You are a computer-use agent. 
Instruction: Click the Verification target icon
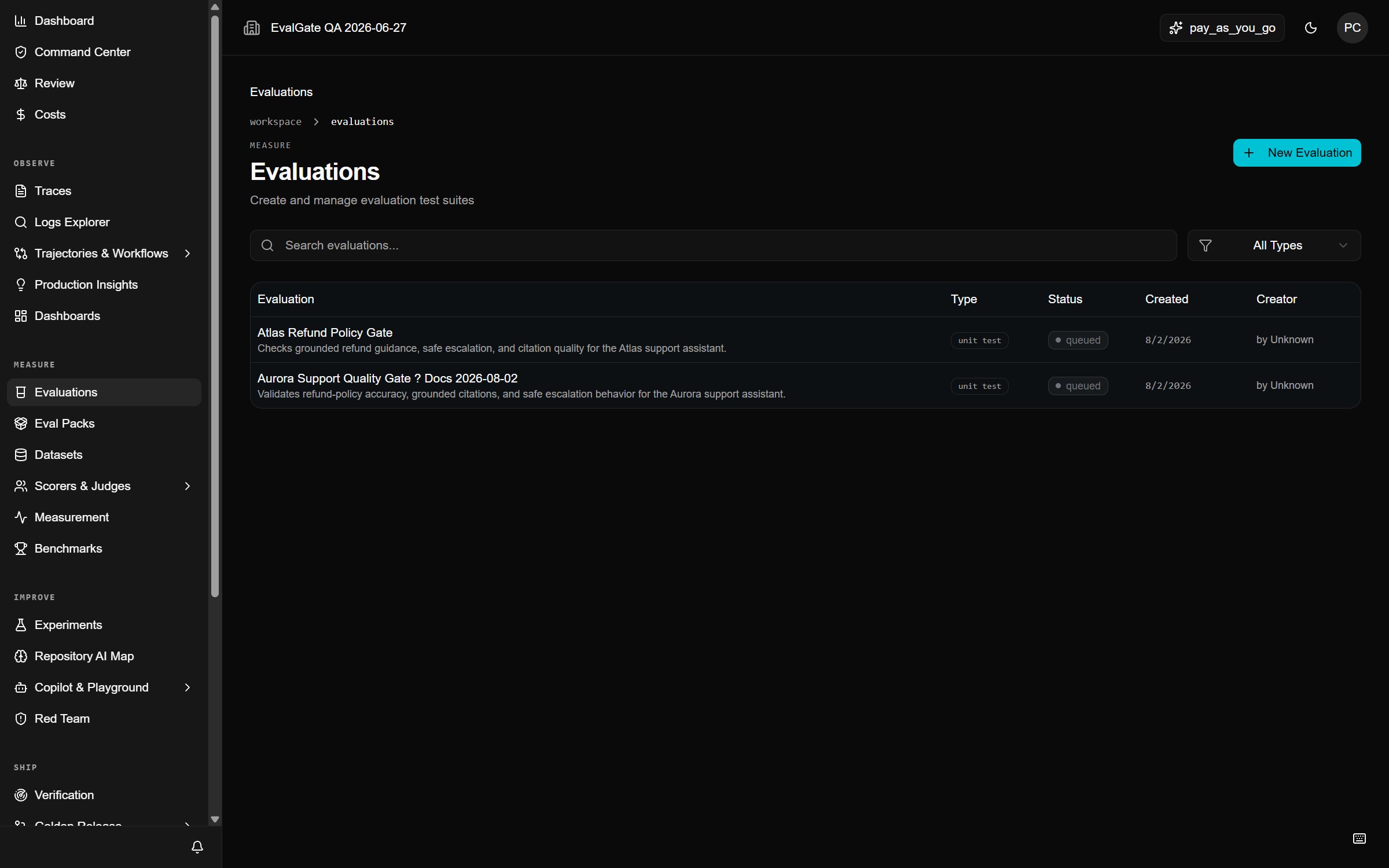(21, 795)
